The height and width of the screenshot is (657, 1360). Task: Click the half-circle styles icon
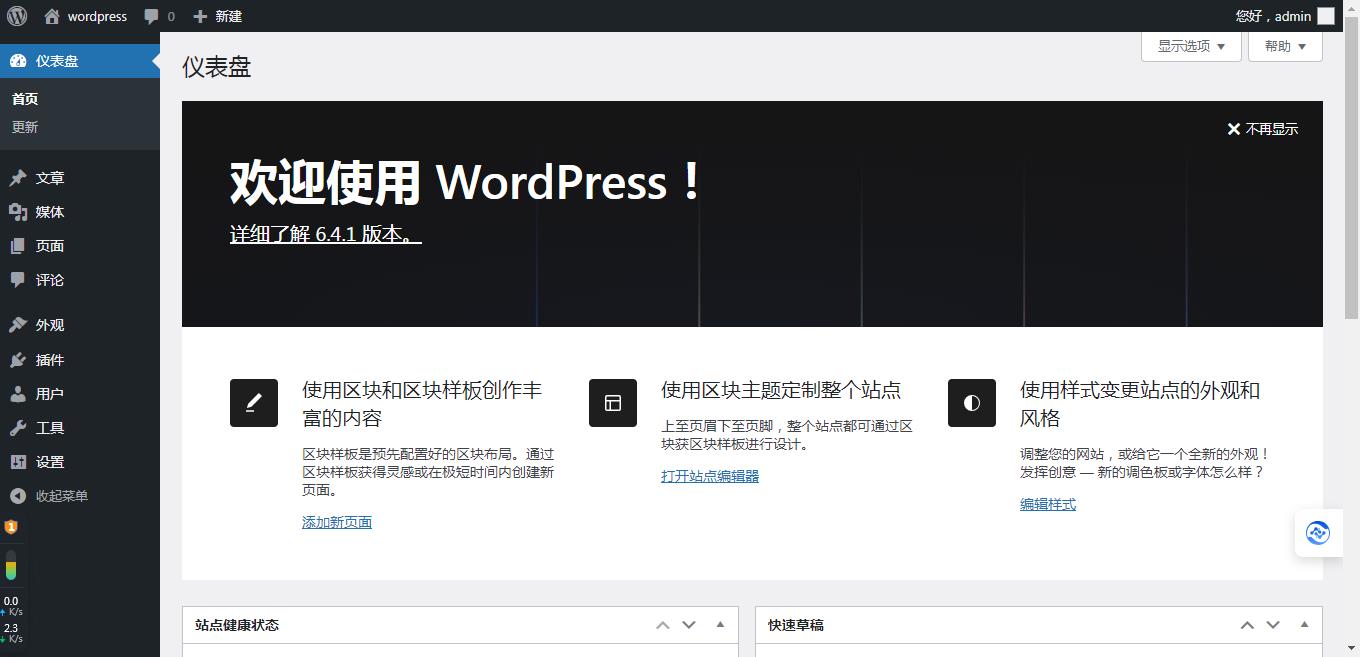pyautogui.click(x=972, y=403)
